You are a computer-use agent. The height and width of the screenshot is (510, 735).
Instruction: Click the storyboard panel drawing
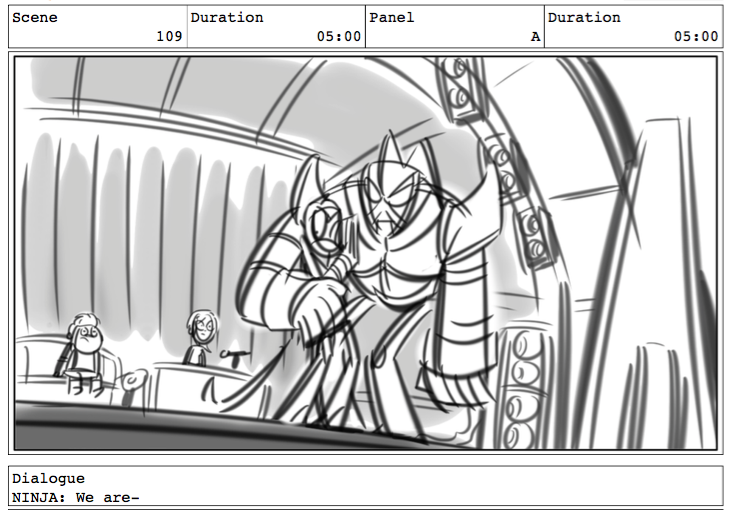point(366,253)
